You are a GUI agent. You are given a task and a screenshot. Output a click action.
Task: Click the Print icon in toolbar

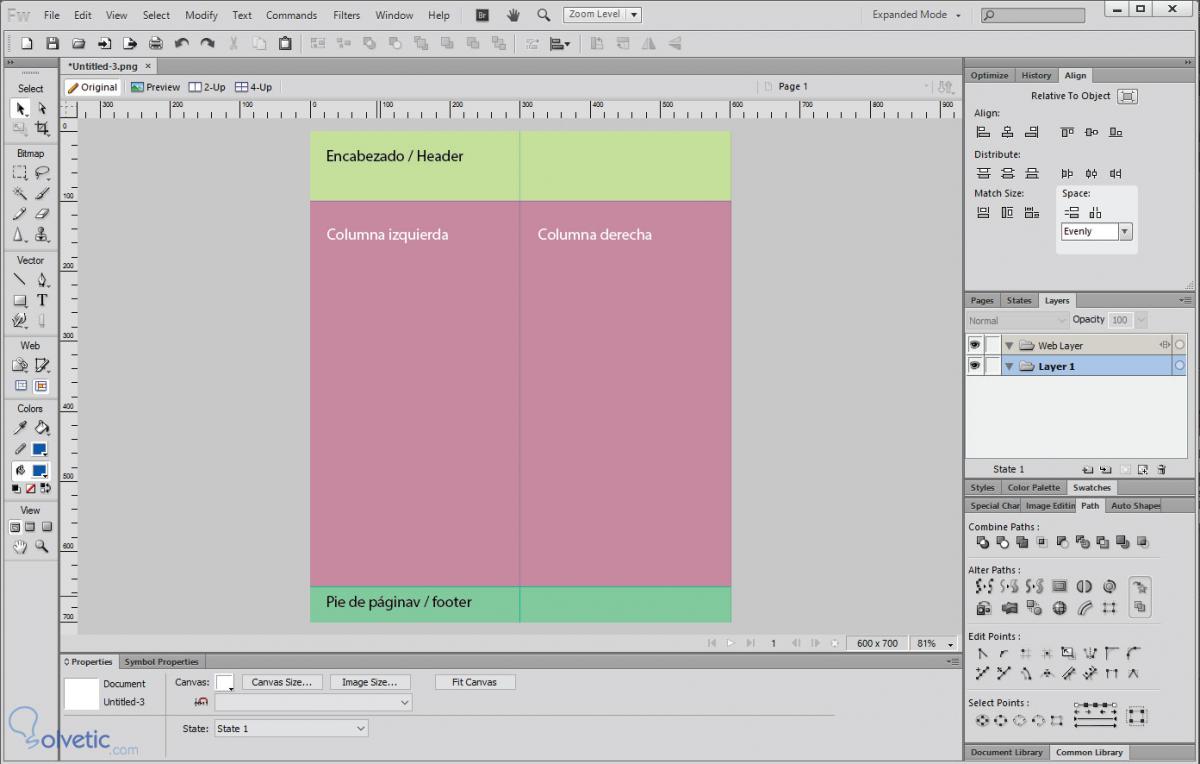click(x=156, y=44)
